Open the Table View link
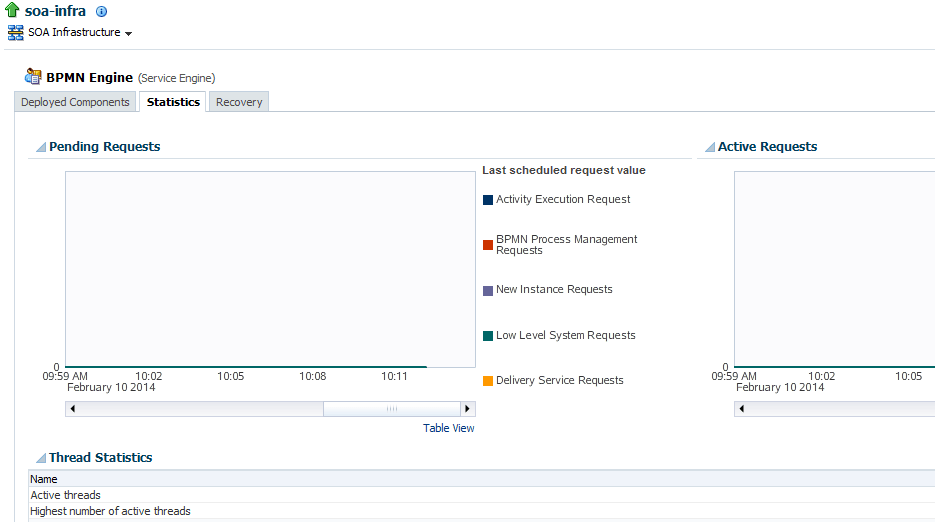This screenshot has width=935, height=522. tap(448, 428)
